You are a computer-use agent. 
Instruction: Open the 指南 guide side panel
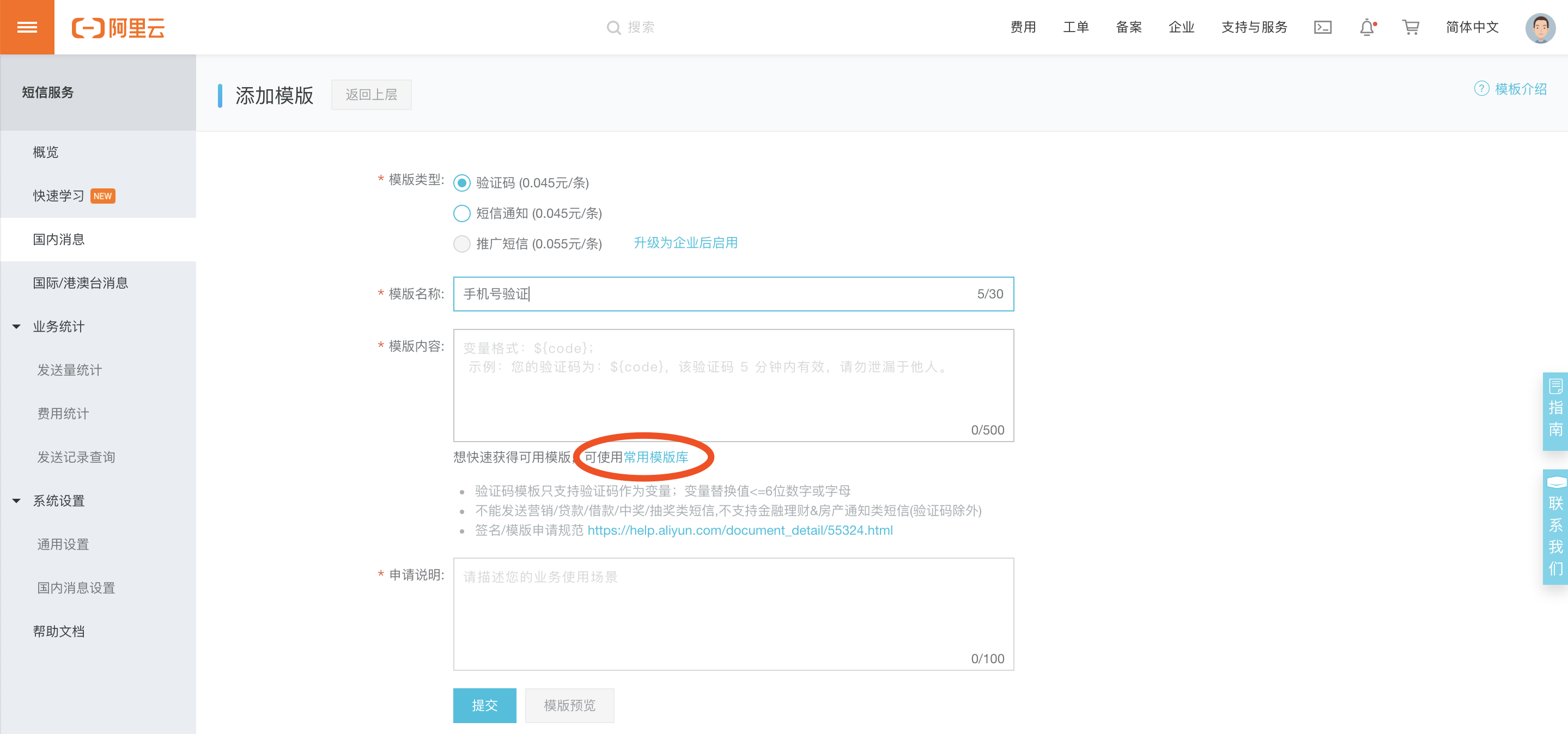coord(1555,411)
